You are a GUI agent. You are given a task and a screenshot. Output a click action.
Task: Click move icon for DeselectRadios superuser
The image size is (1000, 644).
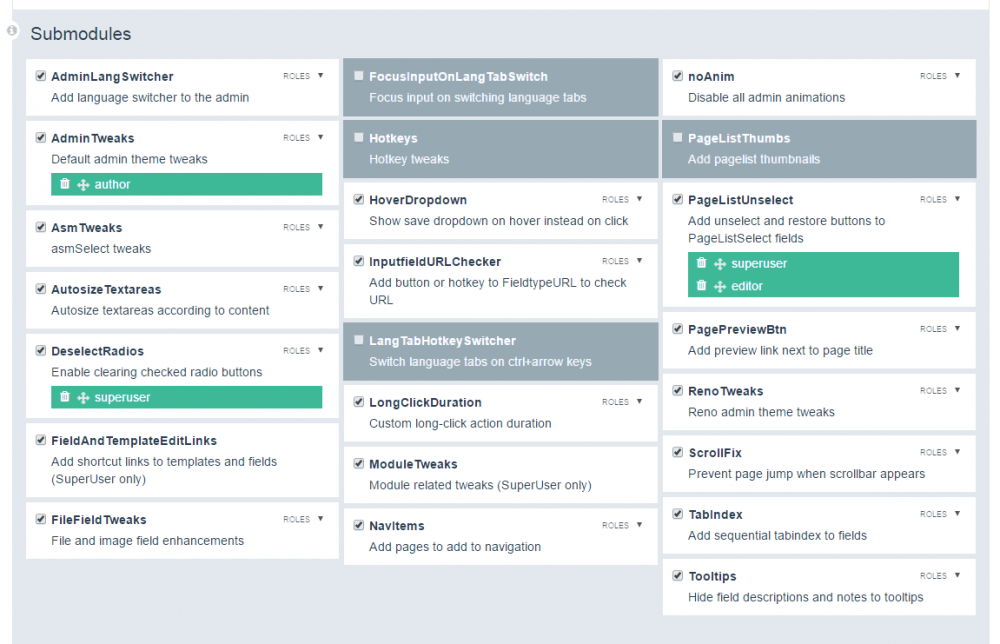pos(83,398)
